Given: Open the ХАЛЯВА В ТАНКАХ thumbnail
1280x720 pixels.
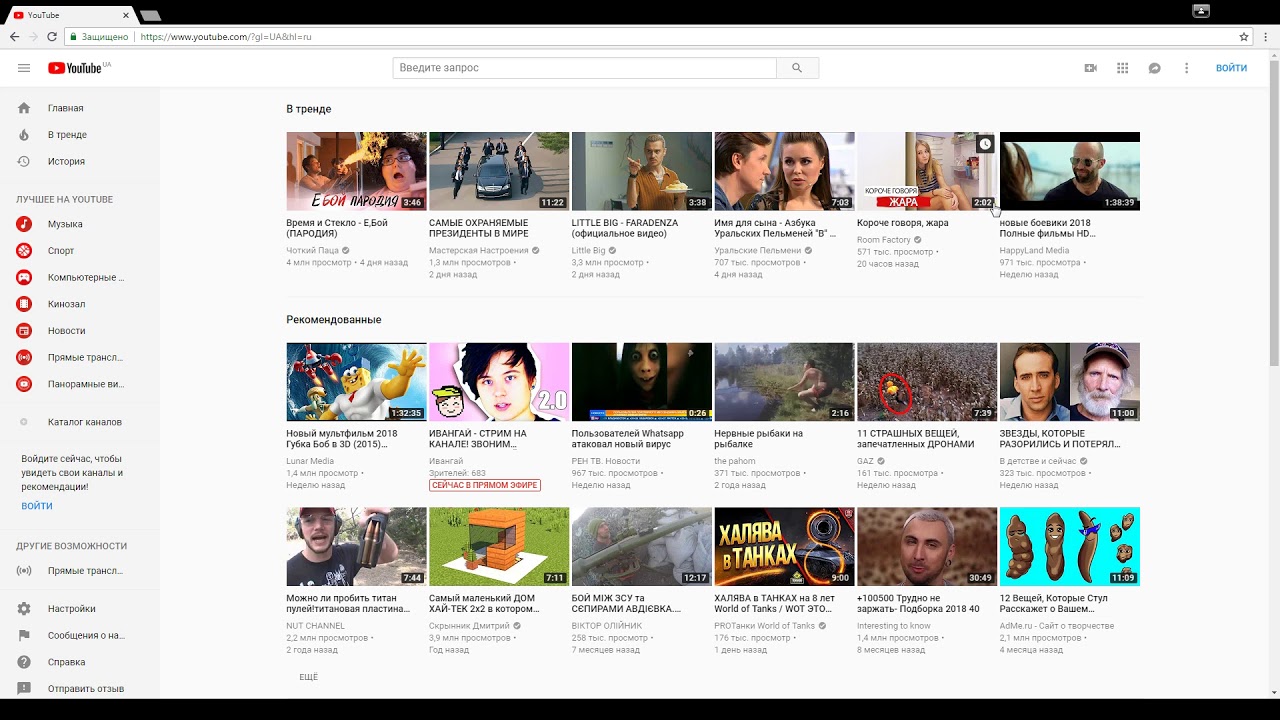Looking at the screenshot, I should coord(784,546).
